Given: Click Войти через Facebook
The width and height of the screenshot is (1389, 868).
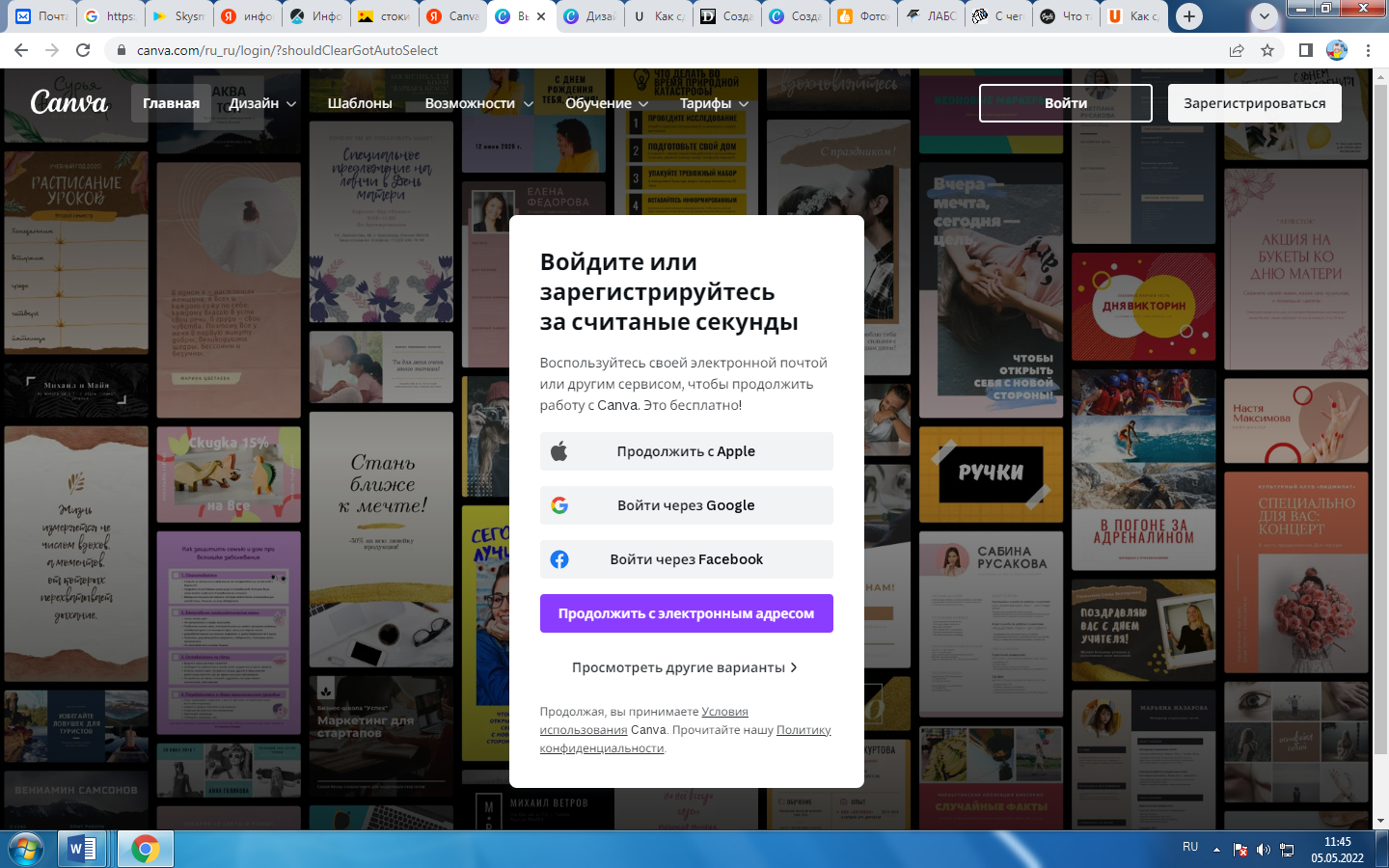Looking at the screenshot, I should click(x=687, y=559).
